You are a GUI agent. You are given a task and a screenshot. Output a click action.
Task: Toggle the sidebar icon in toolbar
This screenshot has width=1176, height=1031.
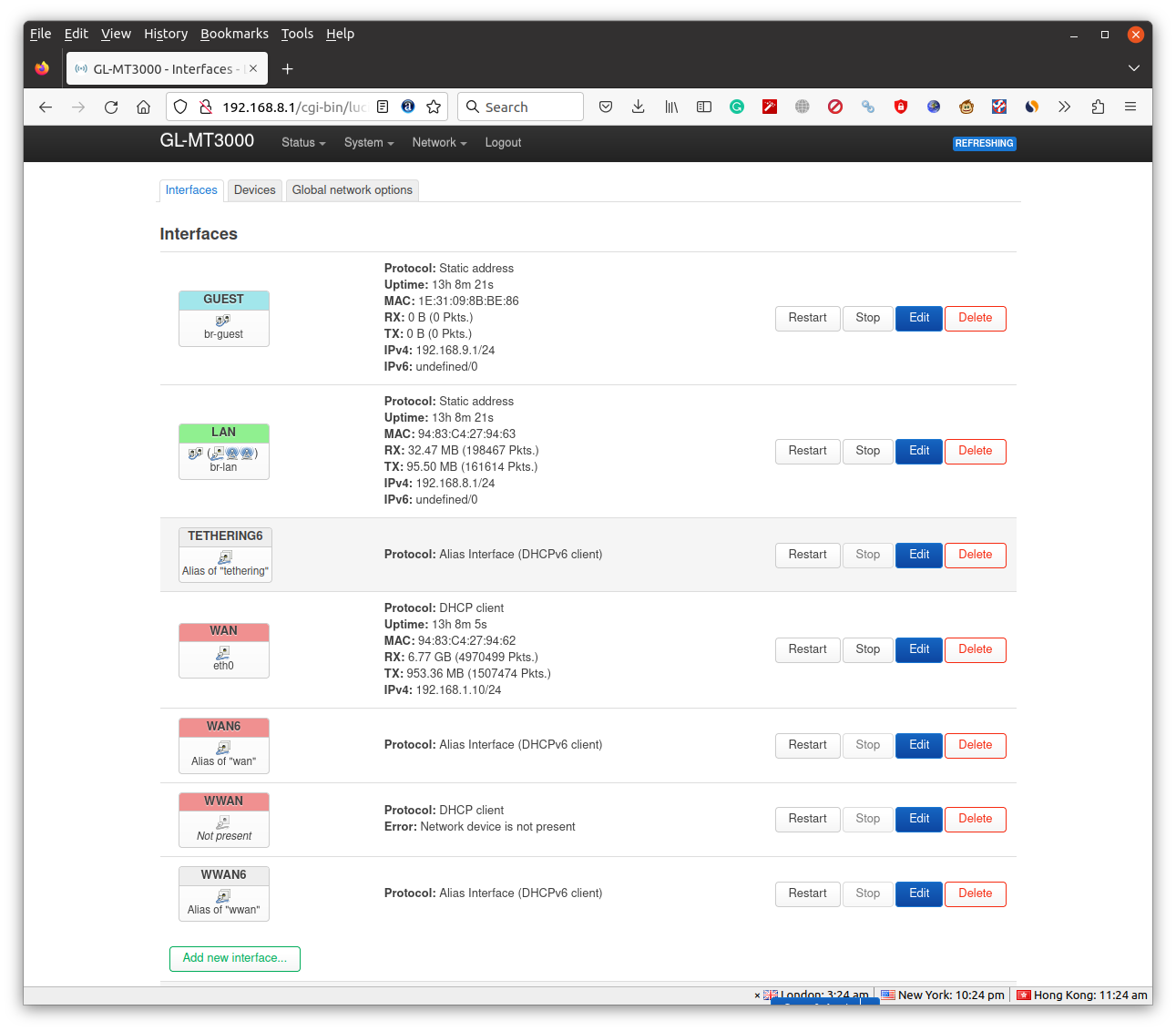coord(704,107)
